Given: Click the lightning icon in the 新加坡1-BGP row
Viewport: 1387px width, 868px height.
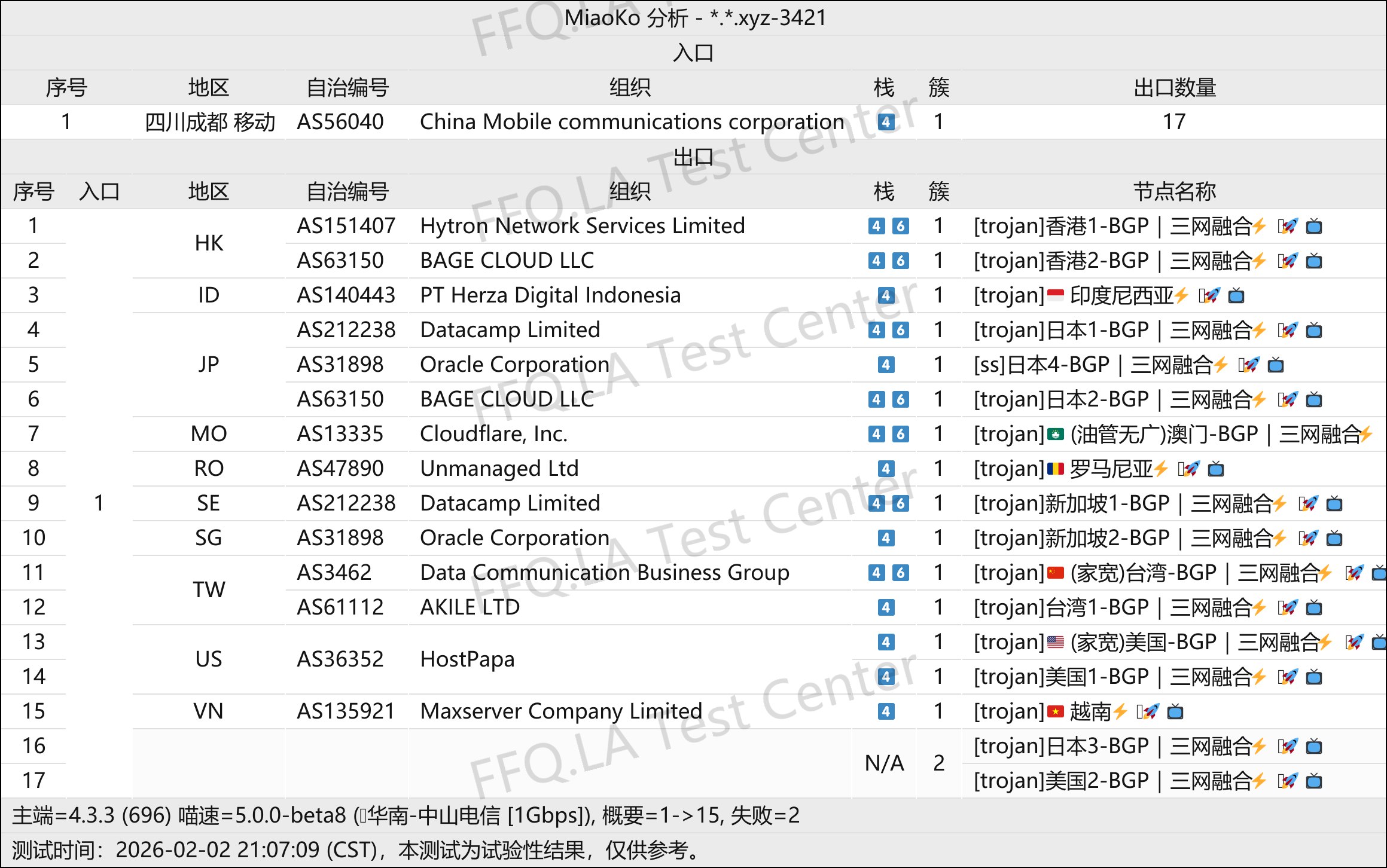Looking at the screenshot, I should click(1280, 503).
